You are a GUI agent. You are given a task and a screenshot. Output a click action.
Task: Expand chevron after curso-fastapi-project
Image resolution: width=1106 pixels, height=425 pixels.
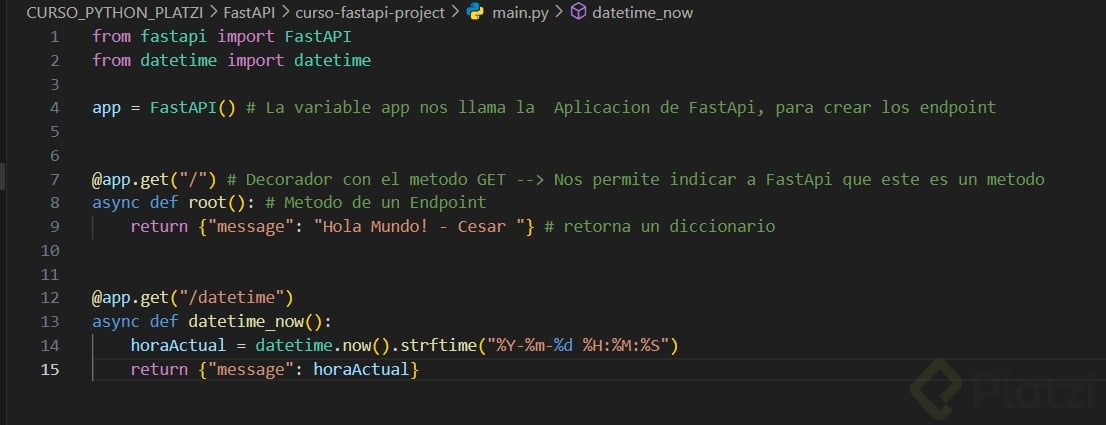tap(454, 13)
